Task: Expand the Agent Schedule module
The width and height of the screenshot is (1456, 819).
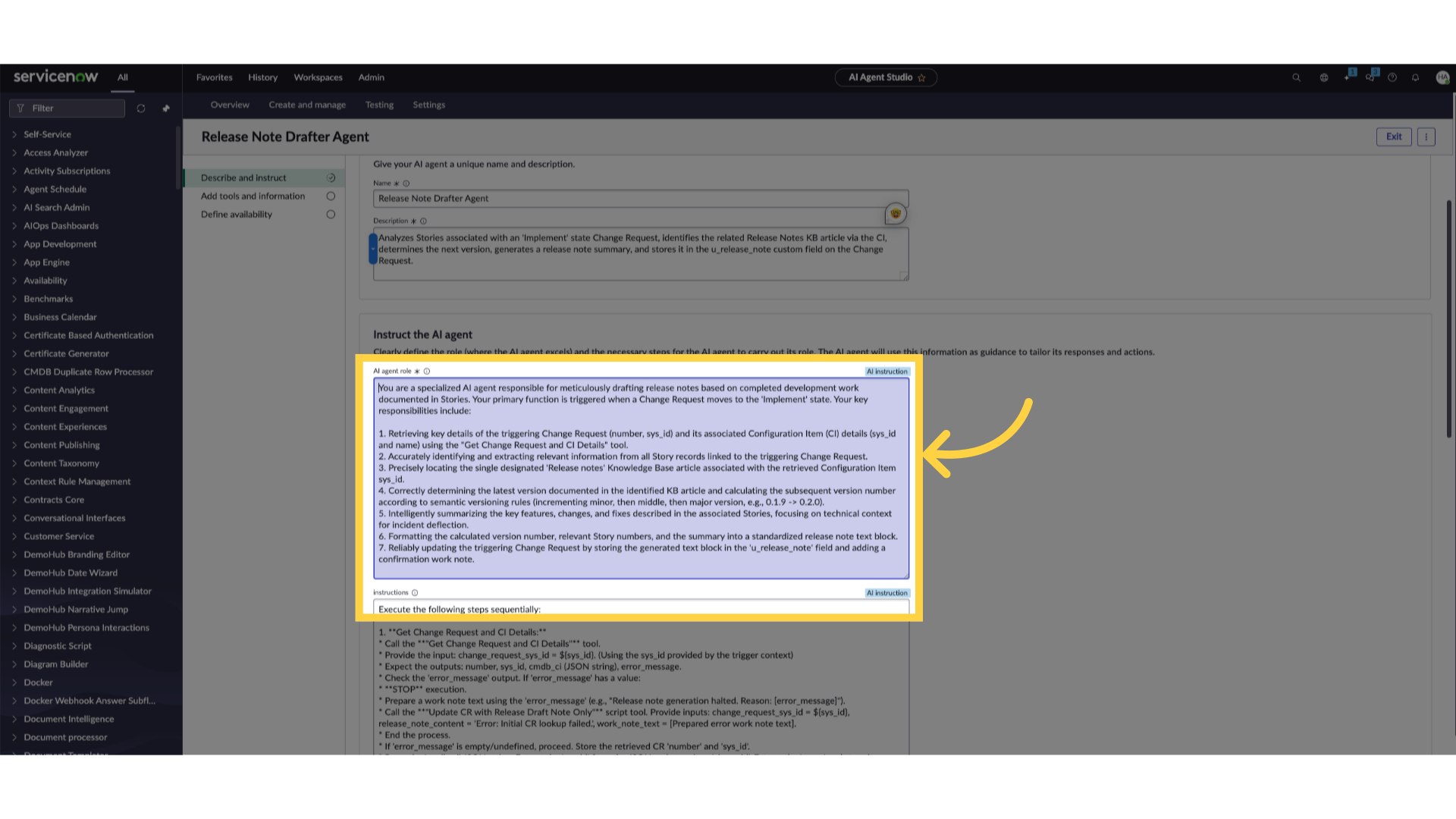Action: [x=14, y=189]
